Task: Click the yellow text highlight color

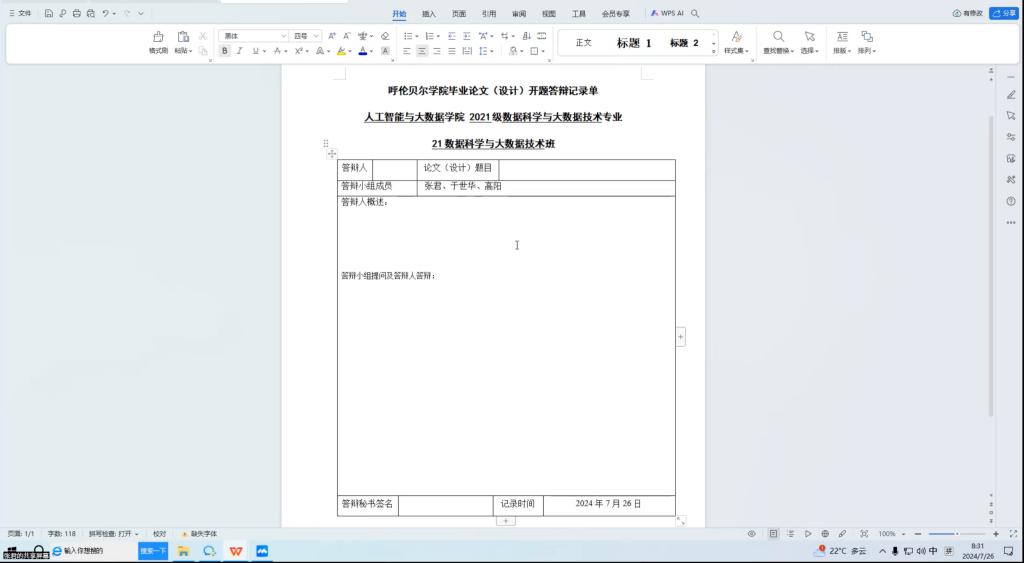Action: tap(341, 51)
